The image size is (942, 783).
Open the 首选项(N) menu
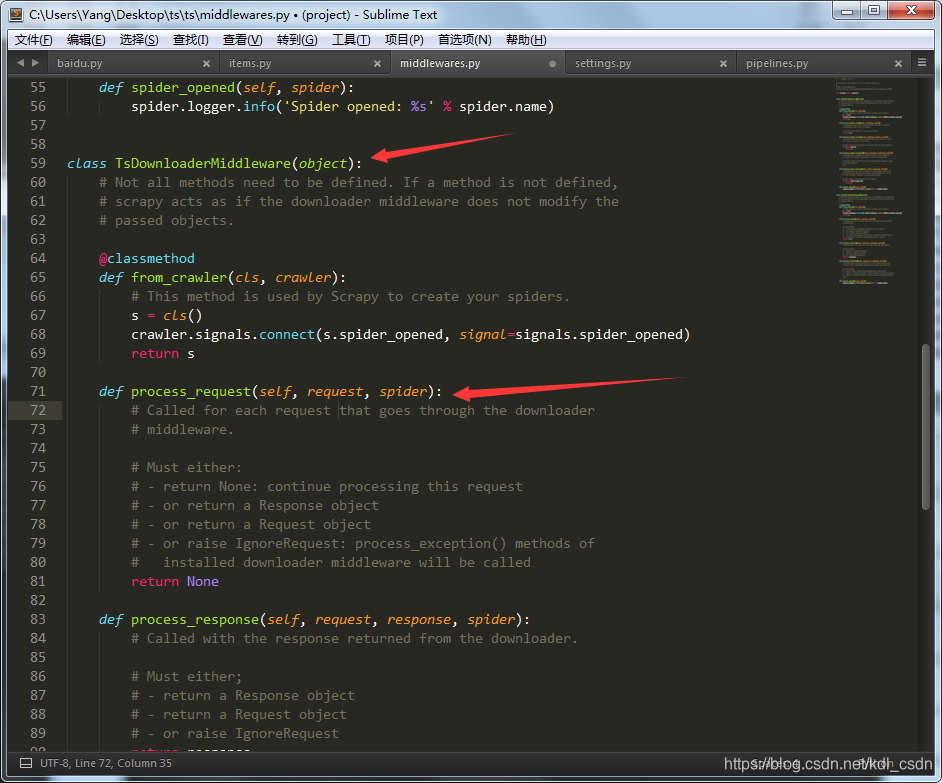(x=464, y=40)
